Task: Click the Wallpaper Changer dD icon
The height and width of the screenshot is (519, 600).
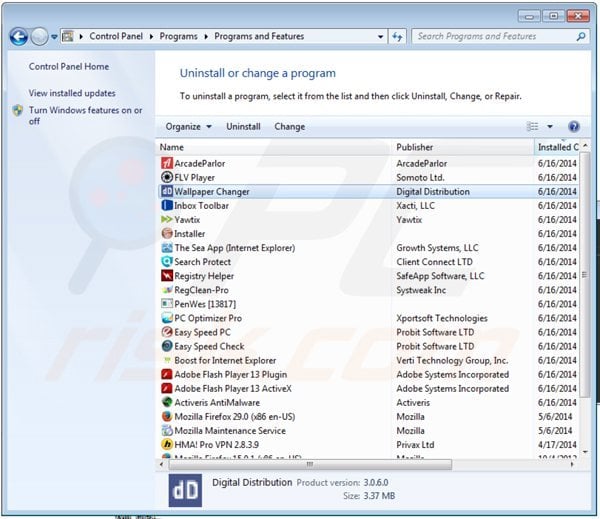Action: click(167, 191)
